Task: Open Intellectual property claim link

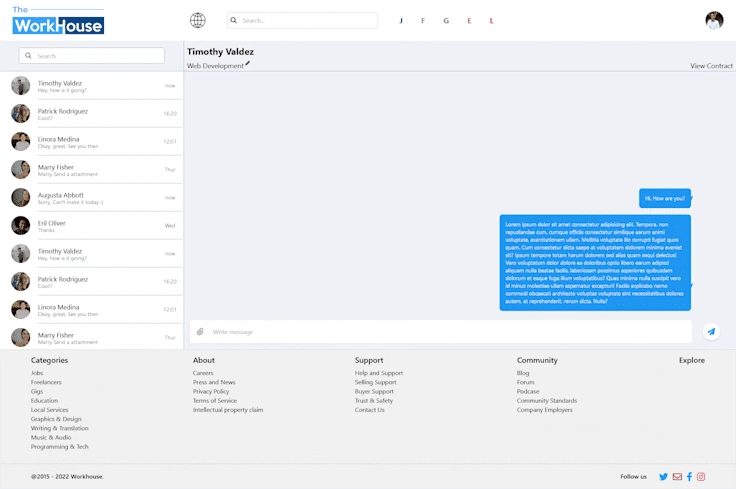Action: pos(228,410)
